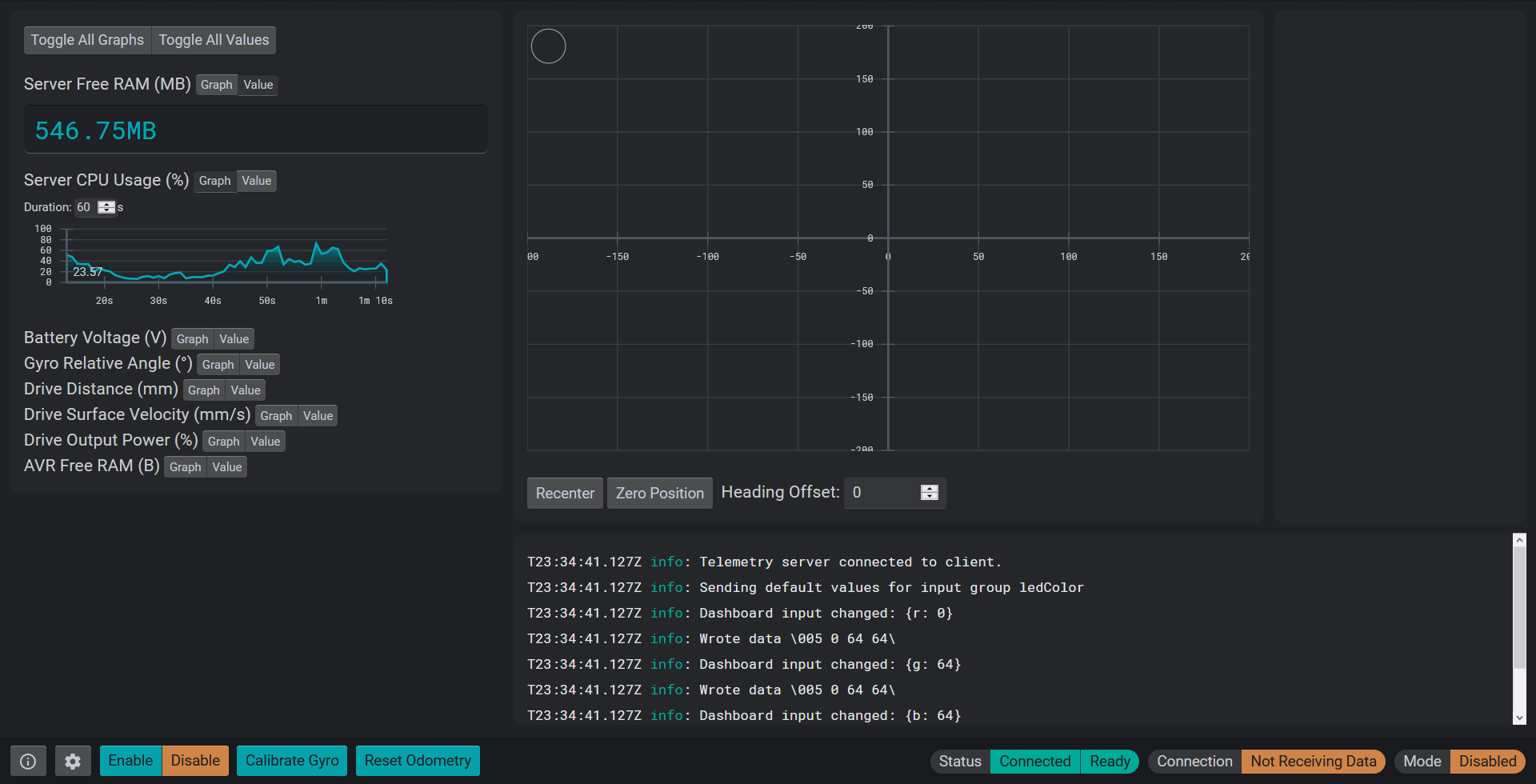The image size is (1536, 784).
Task: Toggle Value for Drive Surface Velocity
Action: click(318, 416)
